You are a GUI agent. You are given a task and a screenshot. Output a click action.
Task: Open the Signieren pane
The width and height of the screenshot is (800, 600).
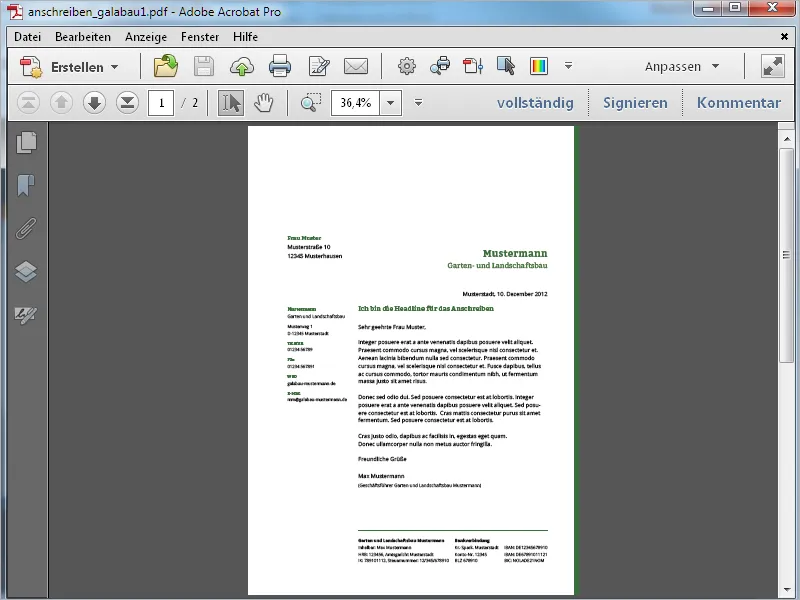pyautogui.click(x=635, y=103)
